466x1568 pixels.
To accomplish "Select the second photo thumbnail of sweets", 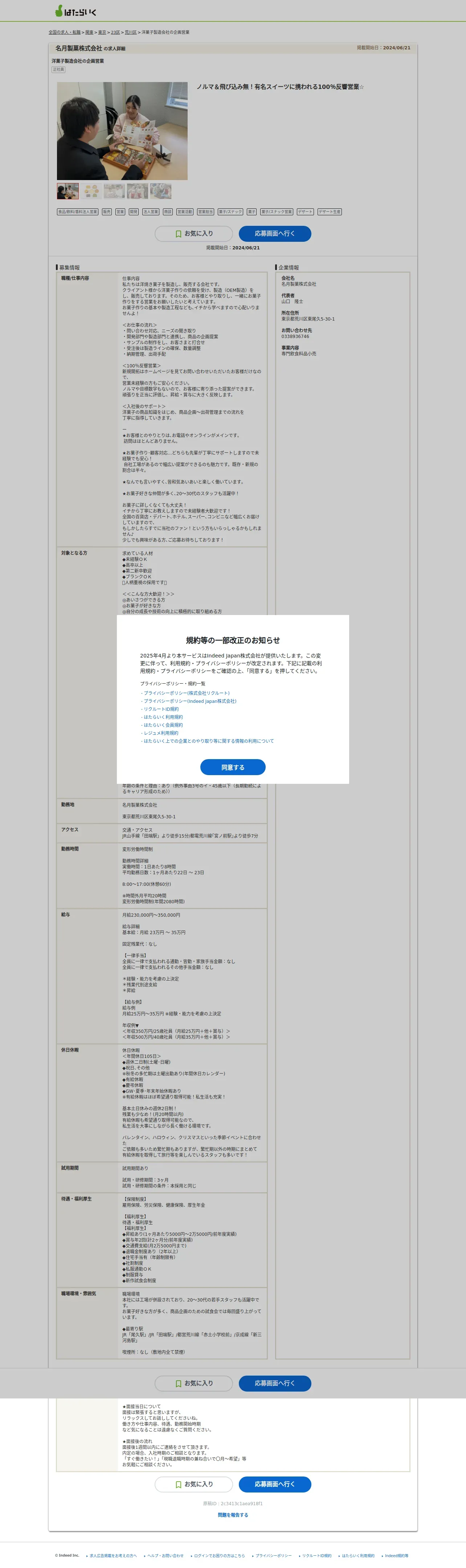I will pyautogui.click(x=91, y=191).
